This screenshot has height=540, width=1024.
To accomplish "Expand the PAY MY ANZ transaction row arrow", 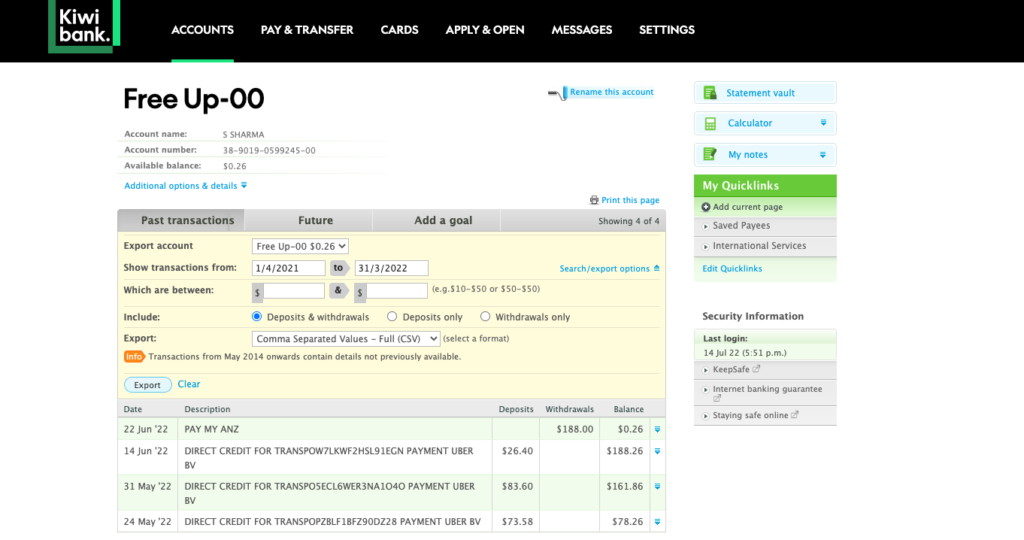I will [x=657, y=430].
